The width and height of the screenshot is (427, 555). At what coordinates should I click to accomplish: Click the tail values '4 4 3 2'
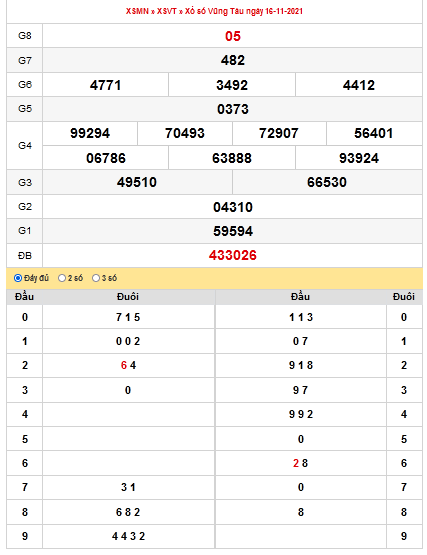[128, 536]
